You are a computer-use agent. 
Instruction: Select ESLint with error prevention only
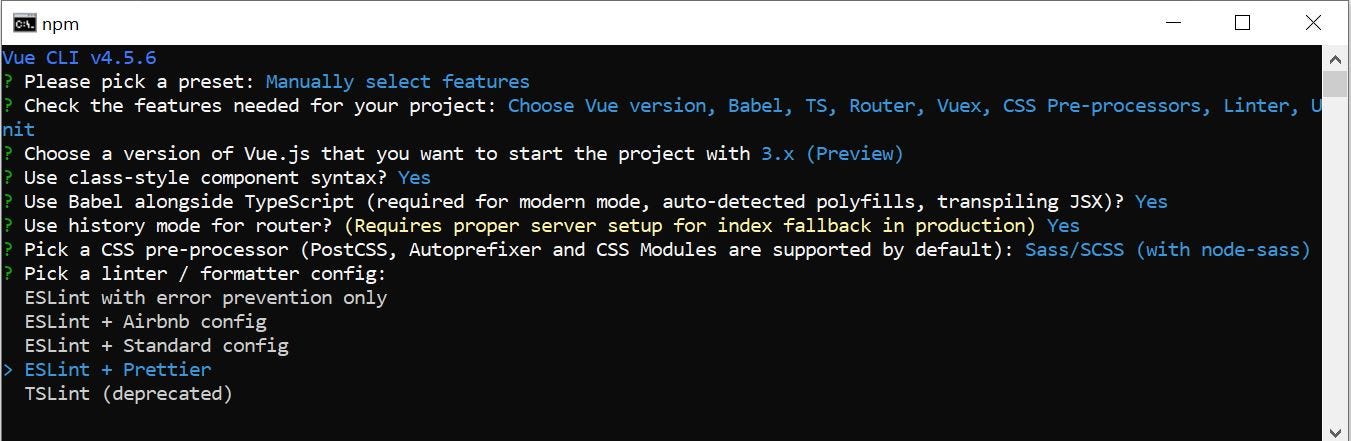point(206,297)
